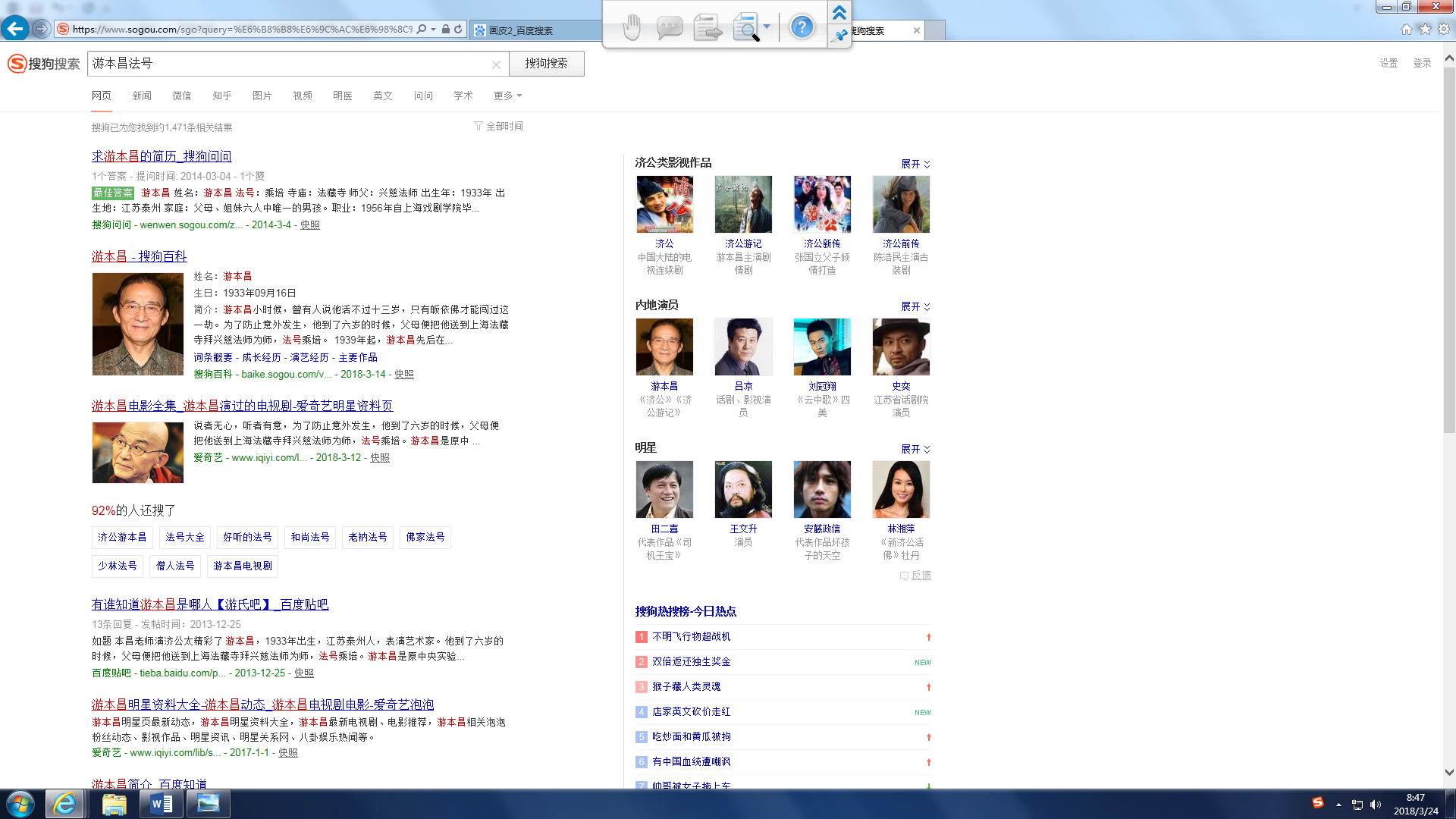Open hot topic 不明飞行物超战机
Screen dimensions: 1456x819
(x=692, y=636)
